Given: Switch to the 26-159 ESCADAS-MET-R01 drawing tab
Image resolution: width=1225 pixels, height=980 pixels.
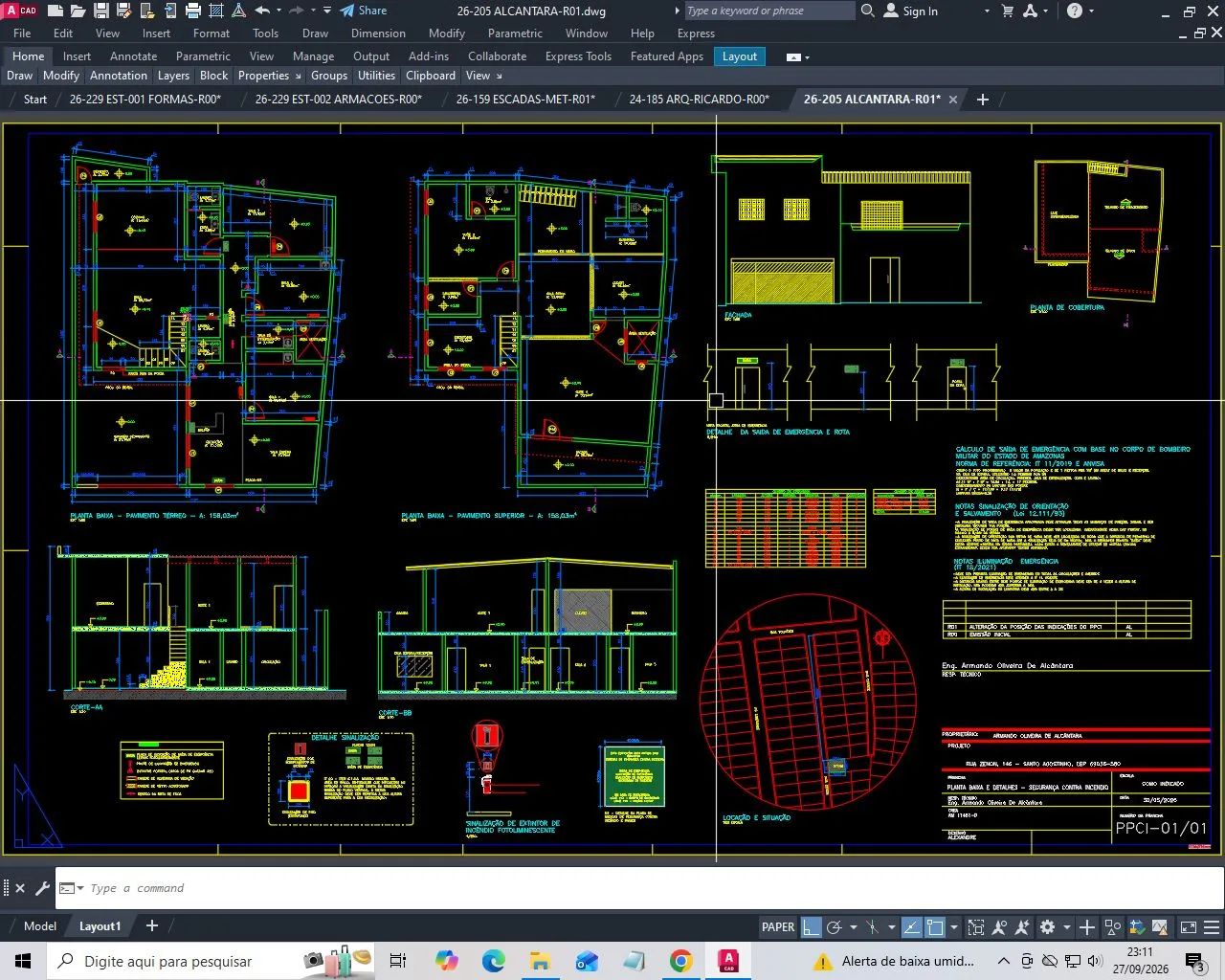Looking at the screenshot, I should coord(525,100).
